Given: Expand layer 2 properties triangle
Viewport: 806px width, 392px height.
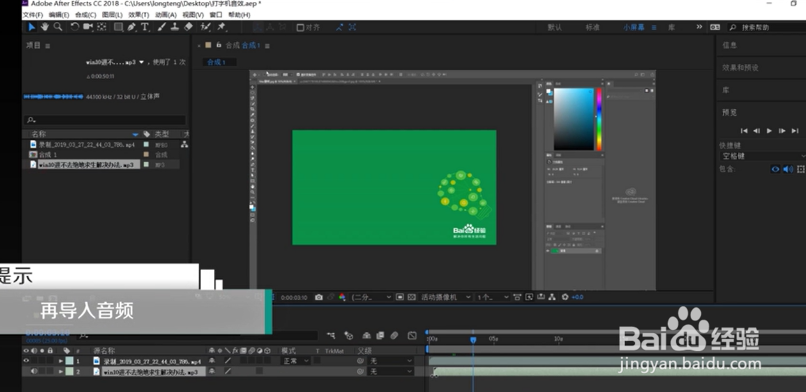Looking at the screenshot, I should 61,371.
